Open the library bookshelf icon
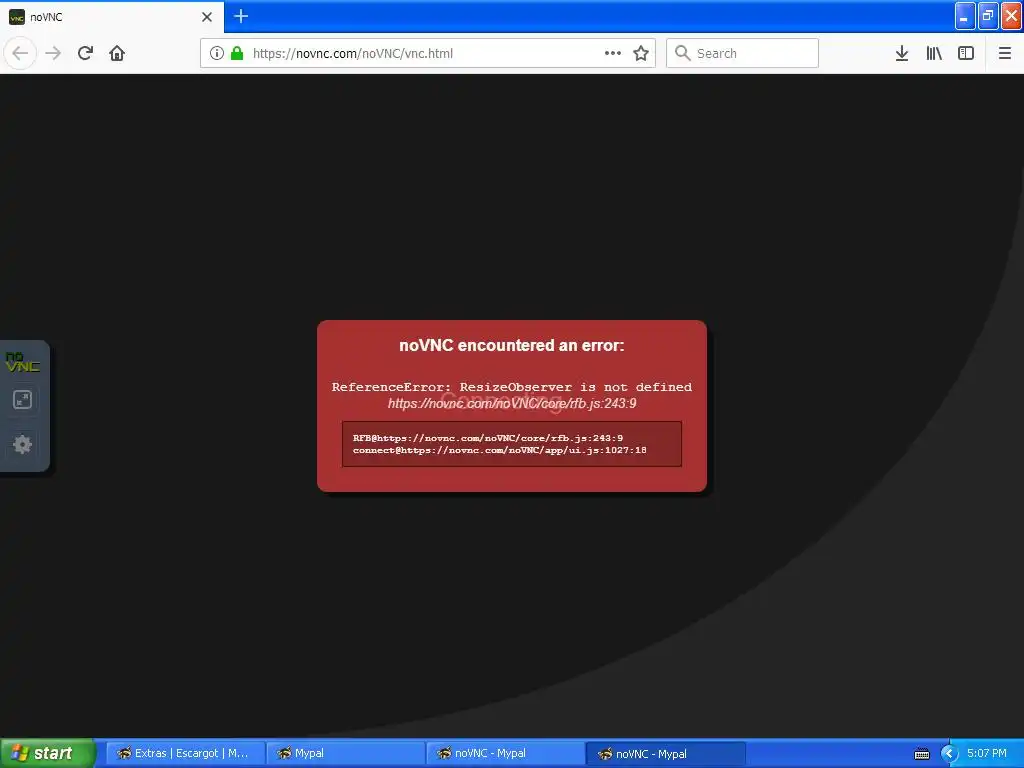The image size is (1024, 768). [x=934, y=53]
